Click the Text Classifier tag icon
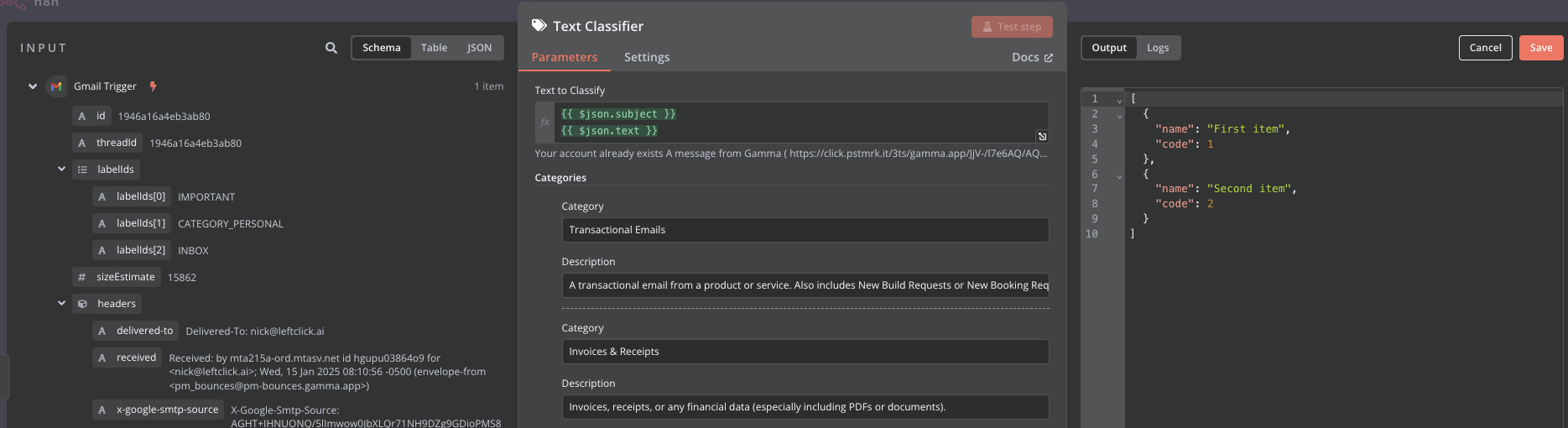The width and height of the screenshot is (1568, 428). [x=539, y=26]
